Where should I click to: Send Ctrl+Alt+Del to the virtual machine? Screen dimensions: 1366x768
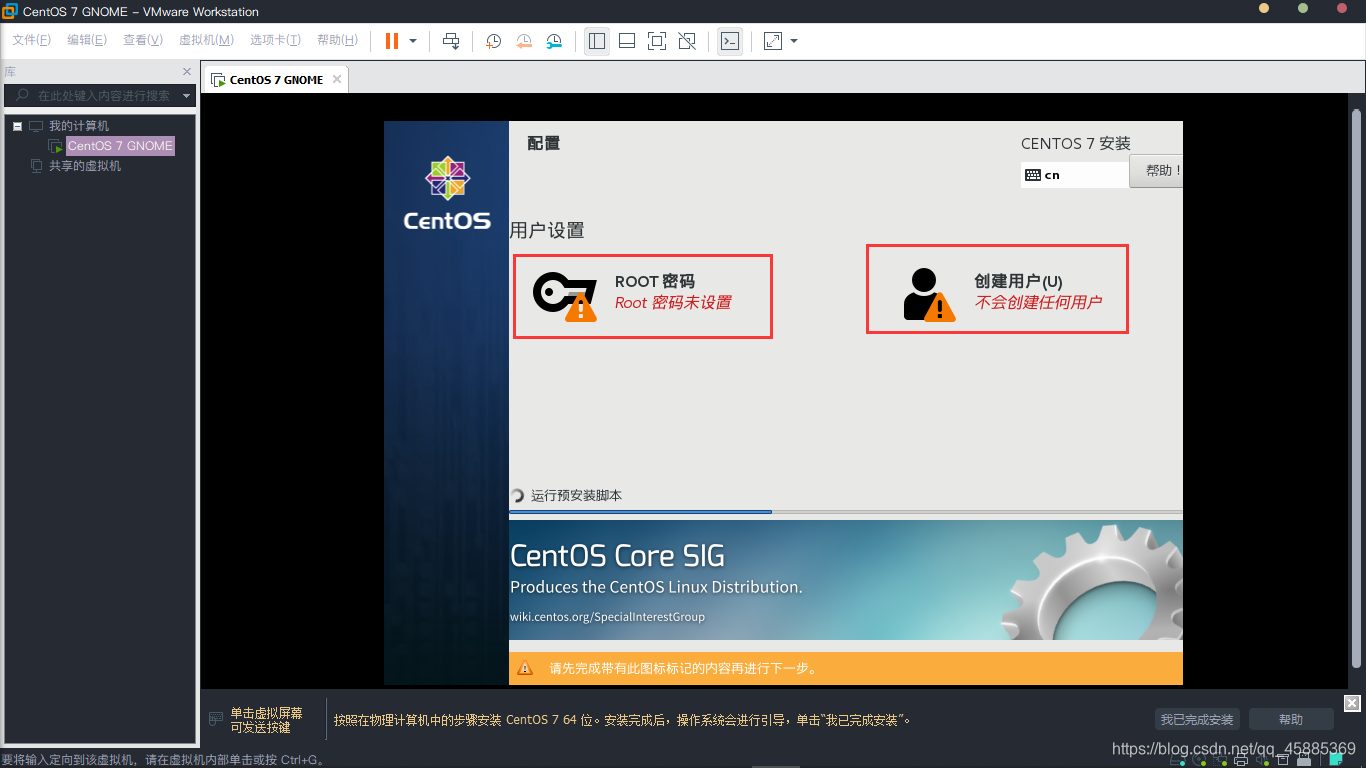click(x=451, y=41)
